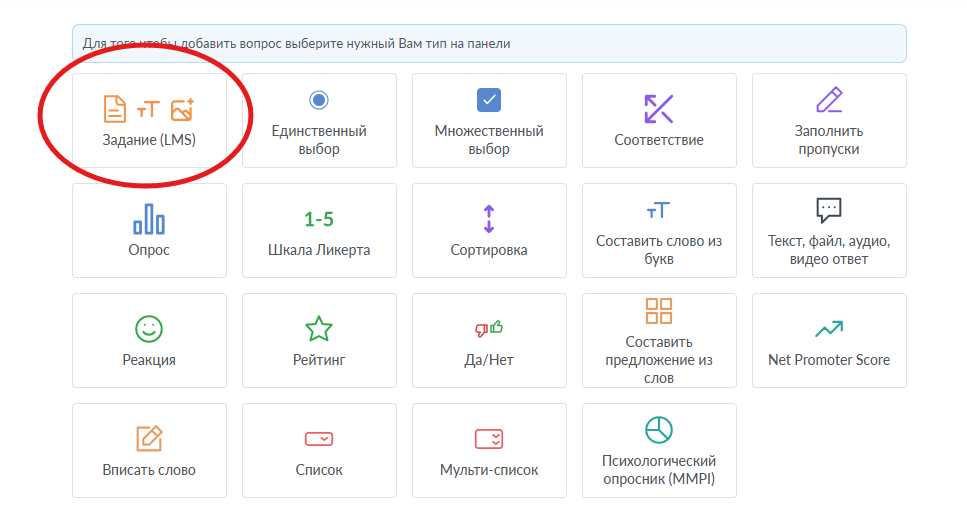Image resolution: width=967 pixels, height=512 pixels.
Task: Click the 1-5 Likert scale icon
Action: tap(319, 219)
